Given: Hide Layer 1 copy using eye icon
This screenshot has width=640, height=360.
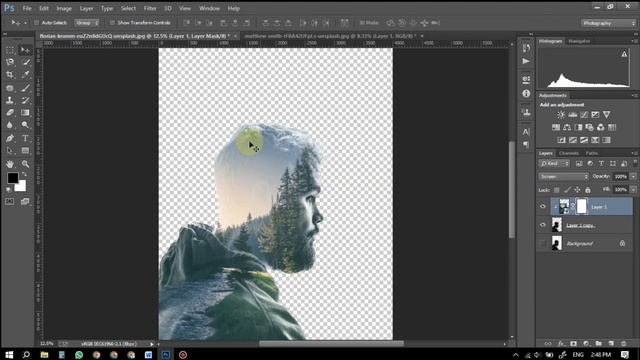Looking at the screenshot, I should [x=543, y=225].
